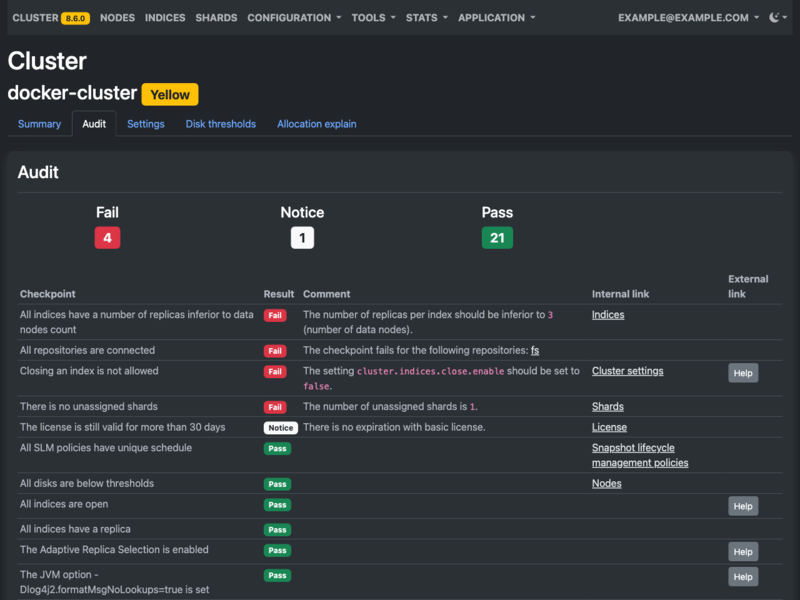Click the Yellow cluster health badge
Image resolution: width=800 pixels, height=600 pixels.
tap(169, 94)
